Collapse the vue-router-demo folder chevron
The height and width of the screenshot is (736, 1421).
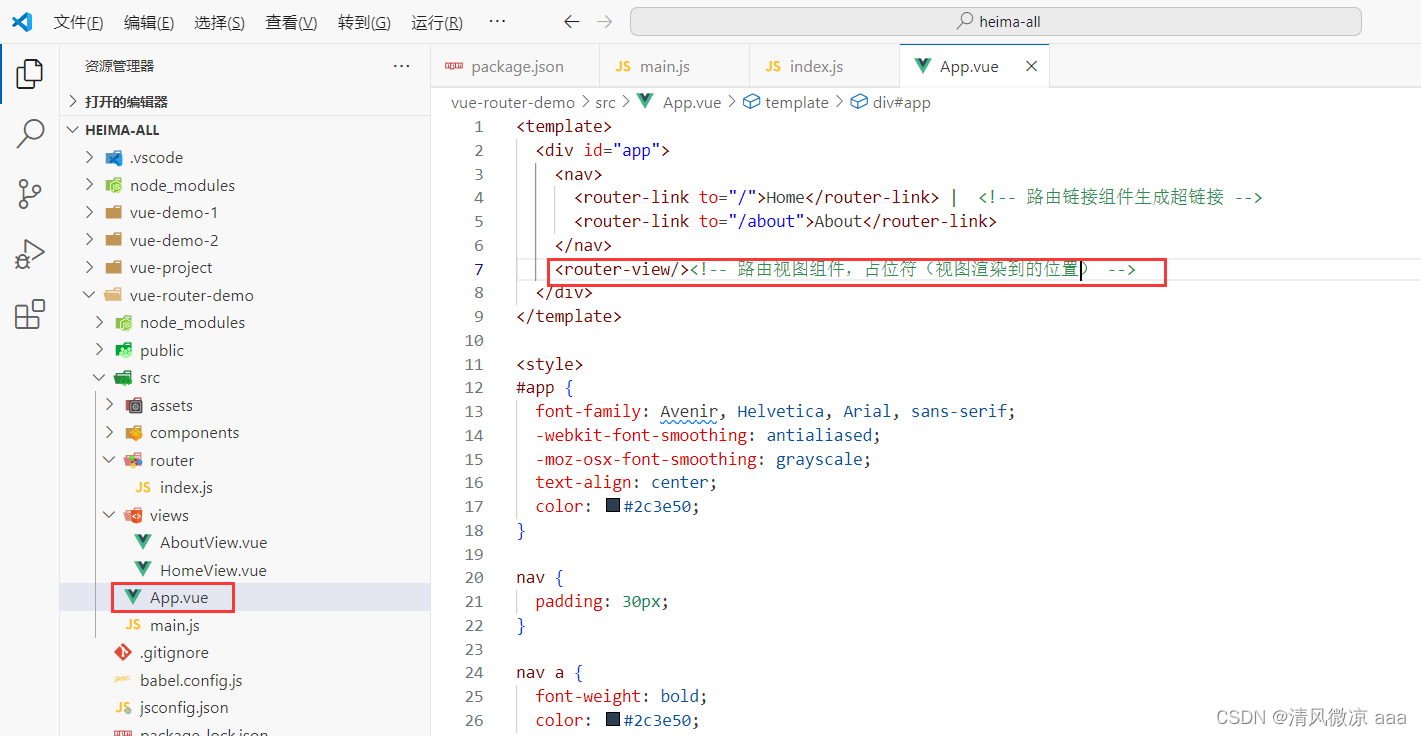click(x=89, y=295)
